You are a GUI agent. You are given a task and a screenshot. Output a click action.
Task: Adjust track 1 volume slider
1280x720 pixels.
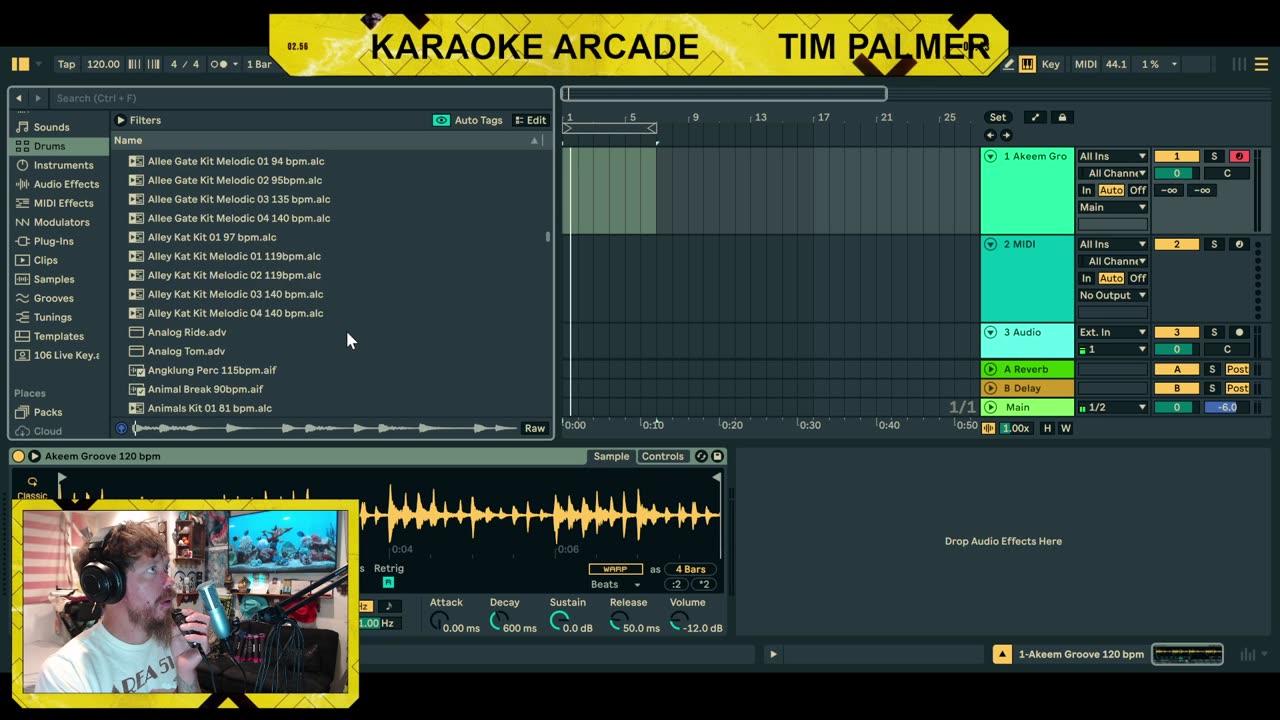(1176, 173)
